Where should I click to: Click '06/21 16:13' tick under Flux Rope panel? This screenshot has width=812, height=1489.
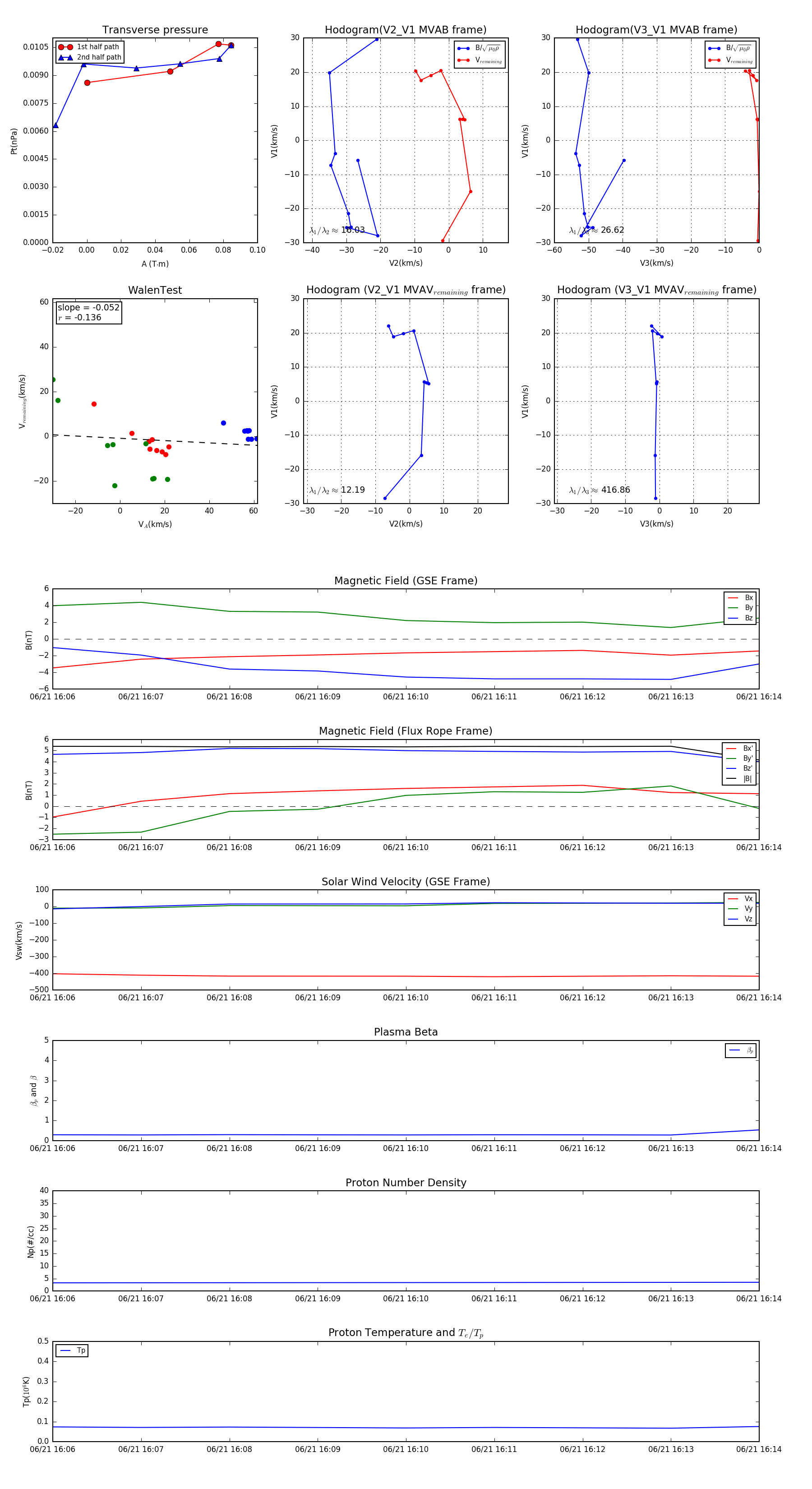pos(671,847)
